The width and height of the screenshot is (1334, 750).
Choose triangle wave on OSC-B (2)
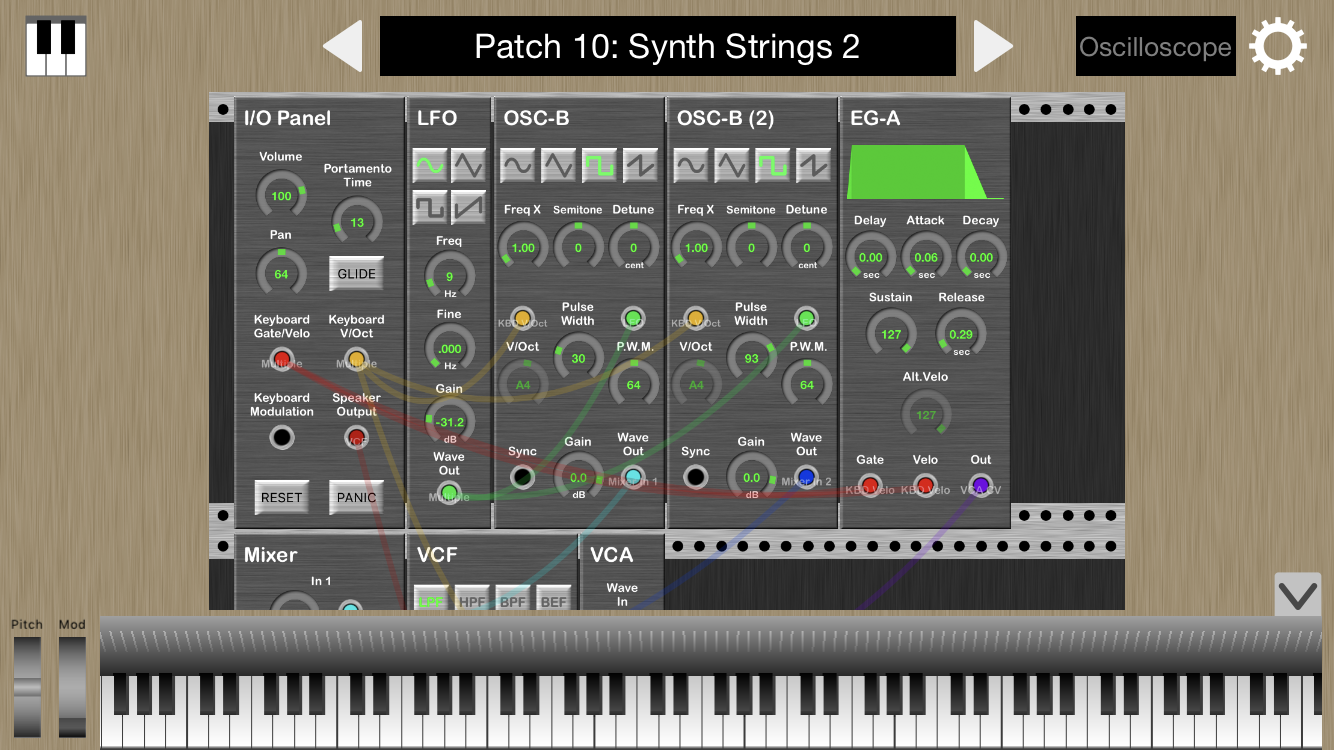coord(732,165)
